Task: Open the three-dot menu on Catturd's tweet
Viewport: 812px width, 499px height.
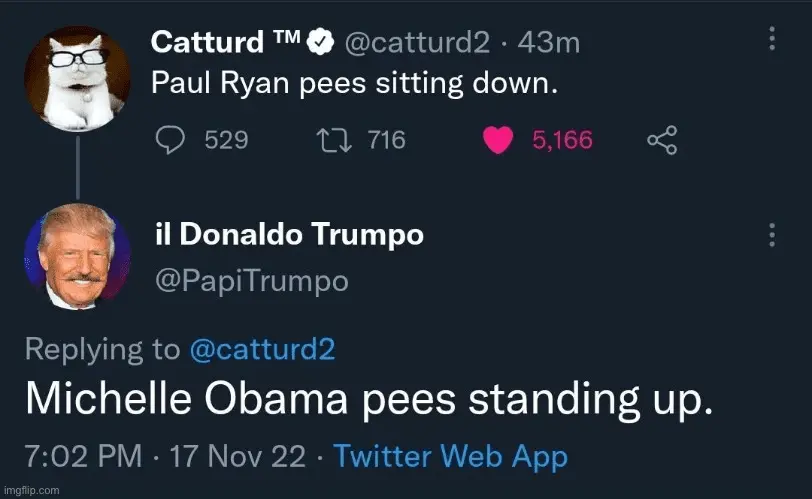Action: click(771, 39)
